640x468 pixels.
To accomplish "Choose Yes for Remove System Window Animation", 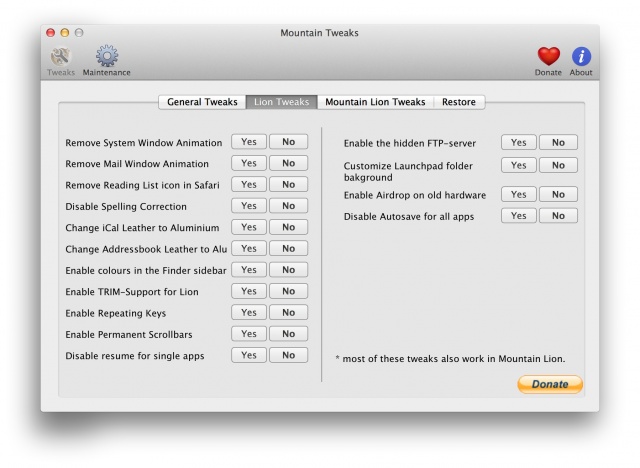I will coord(249,142).
